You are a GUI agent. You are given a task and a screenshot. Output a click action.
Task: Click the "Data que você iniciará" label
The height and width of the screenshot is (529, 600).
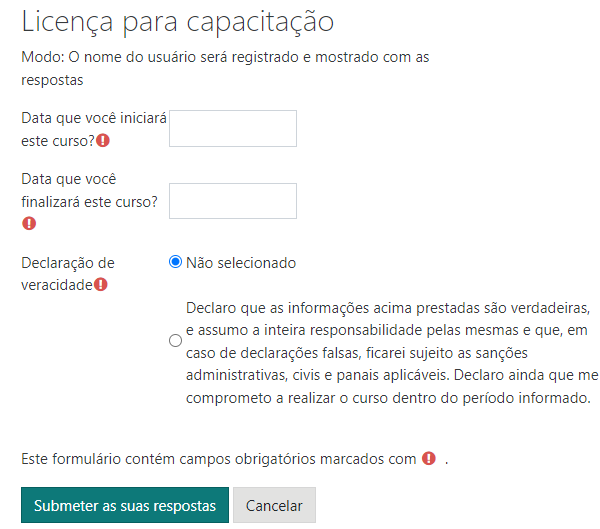94,118
